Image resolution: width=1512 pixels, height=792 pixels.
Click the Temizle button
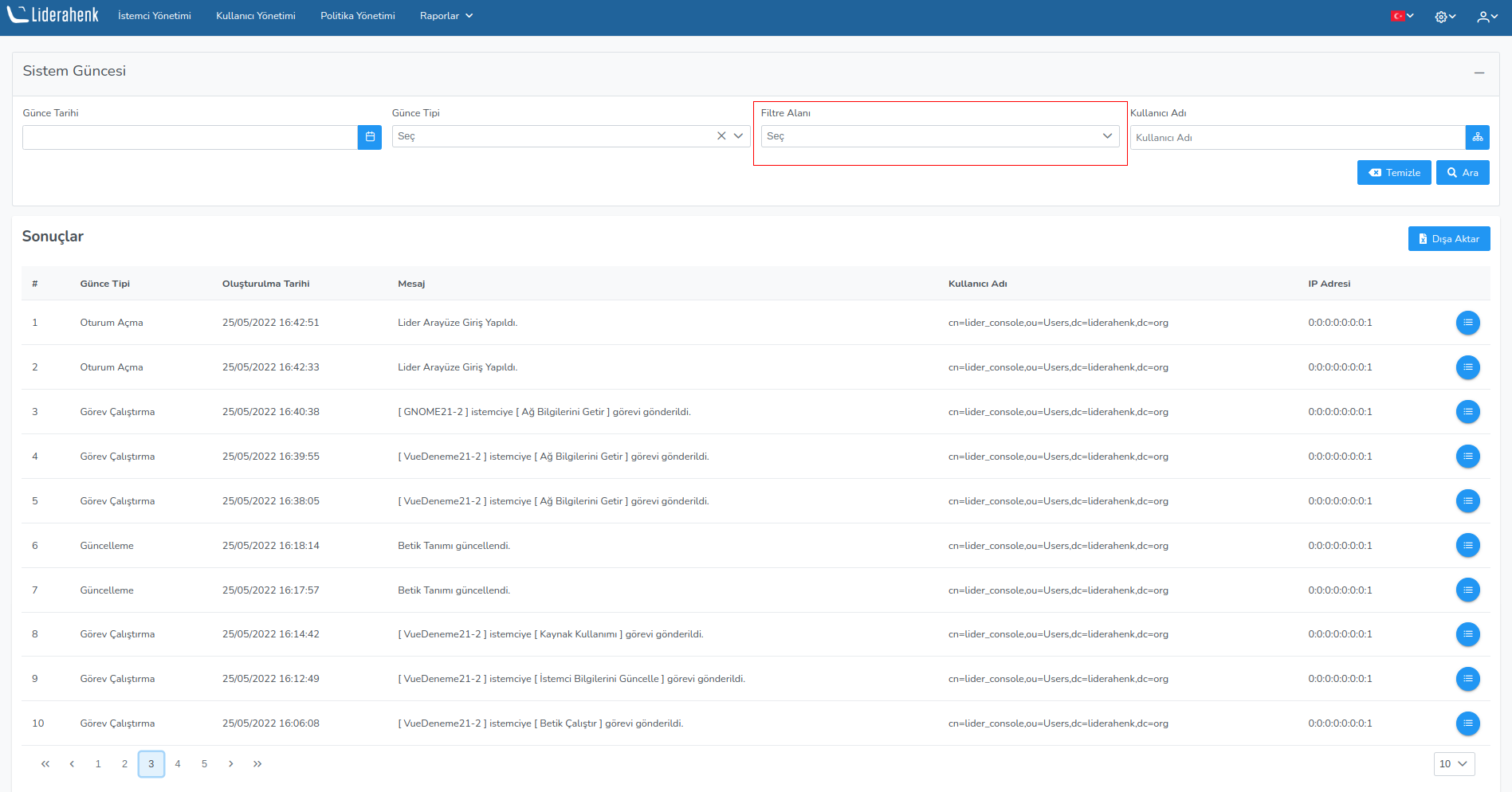[x=1394, y=173]
